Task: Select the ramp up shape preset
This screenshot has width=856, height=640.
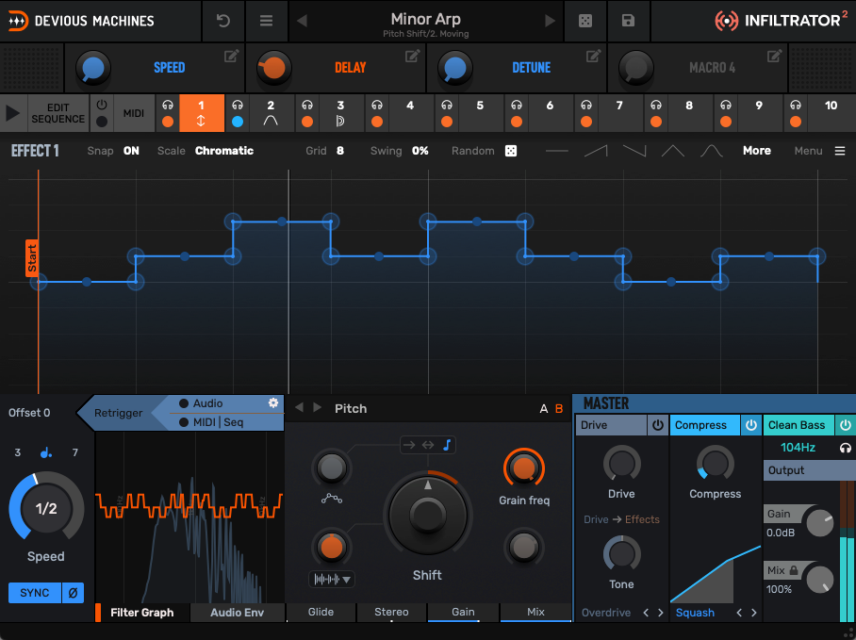Action: pos(596,151)
